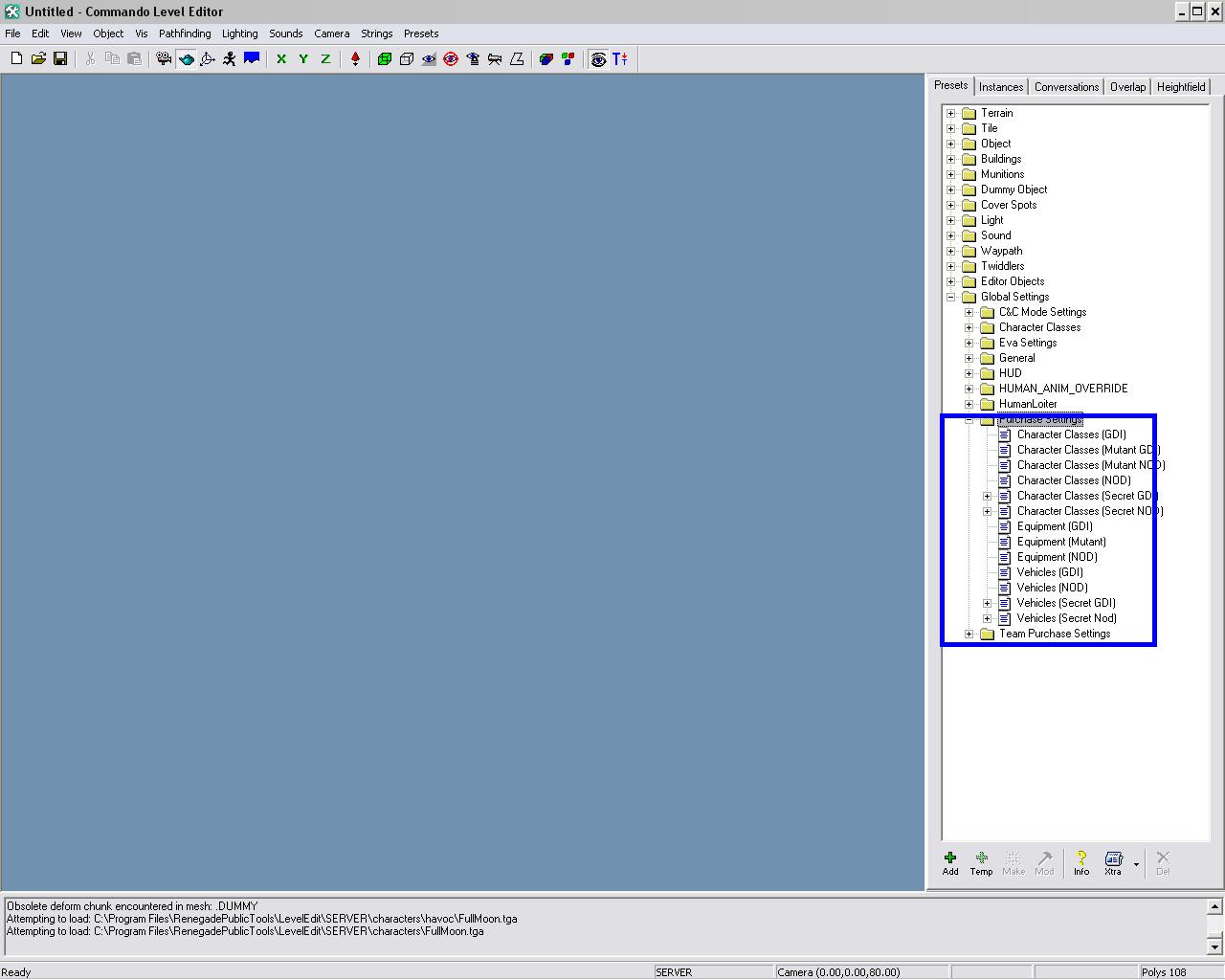1225x980 pixels.
Task: Click the output log scroll down arrow
Action: [1214, 947]
